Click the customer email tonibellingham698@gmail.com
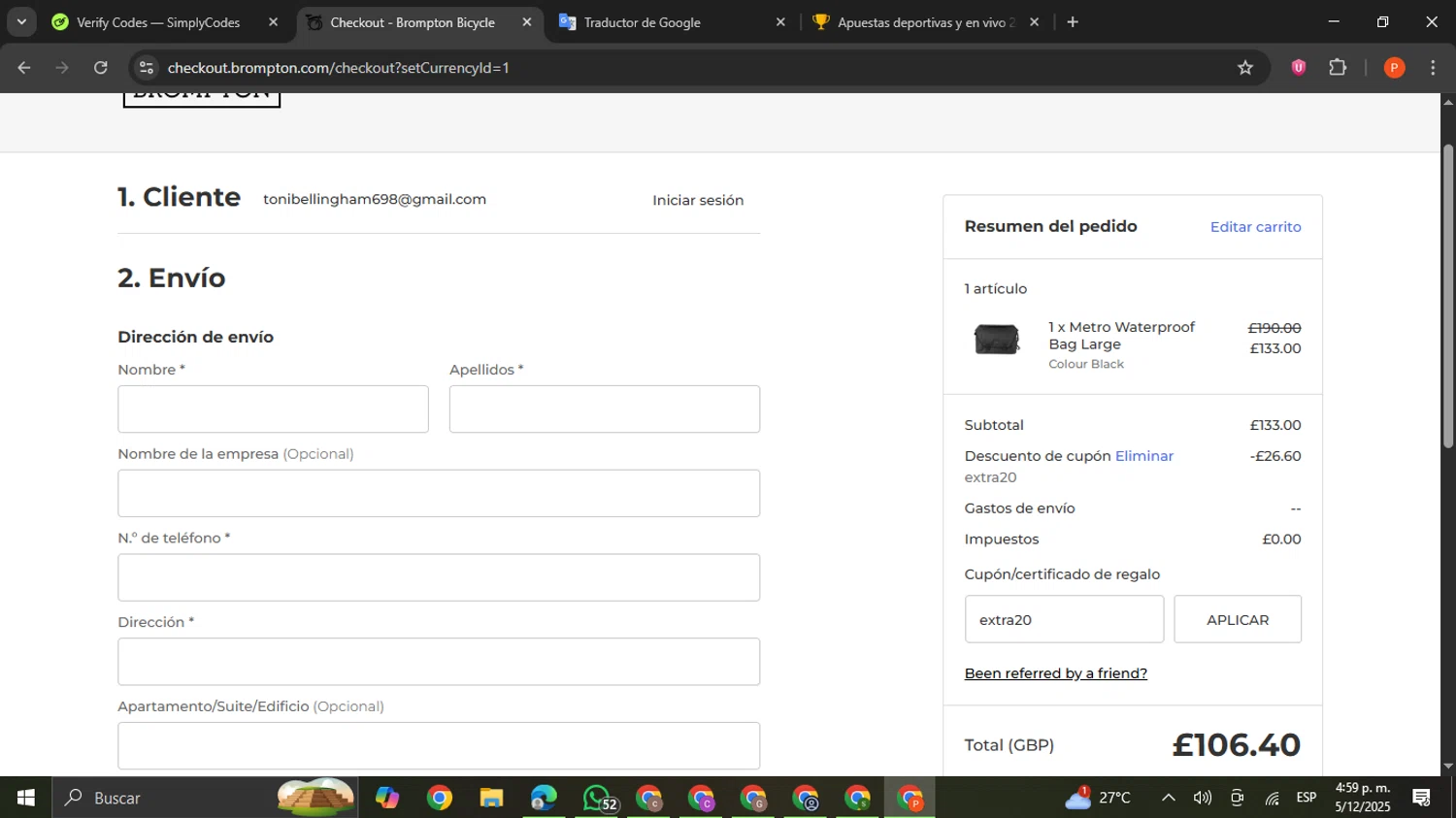Viewport: 1456px width, 818px height. point(375,199)
